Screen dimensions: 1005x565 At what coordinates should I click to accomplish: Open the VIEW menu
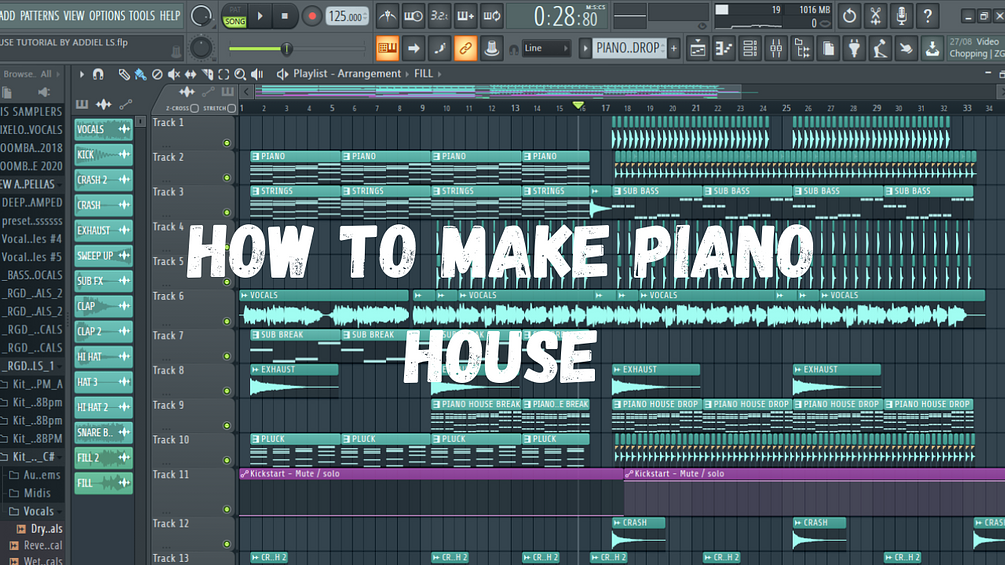pos(74,15)
